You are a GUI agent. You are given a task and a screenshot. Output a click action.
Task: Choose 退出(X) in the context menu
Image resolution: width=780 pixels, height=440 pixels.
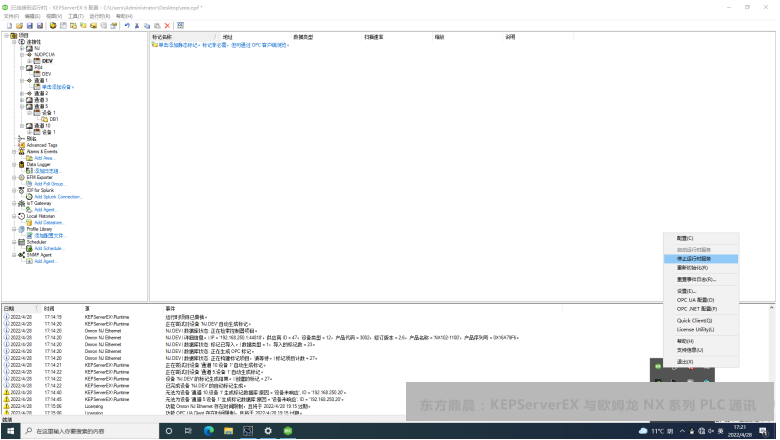pyautogui.click(x=701, y=361)
